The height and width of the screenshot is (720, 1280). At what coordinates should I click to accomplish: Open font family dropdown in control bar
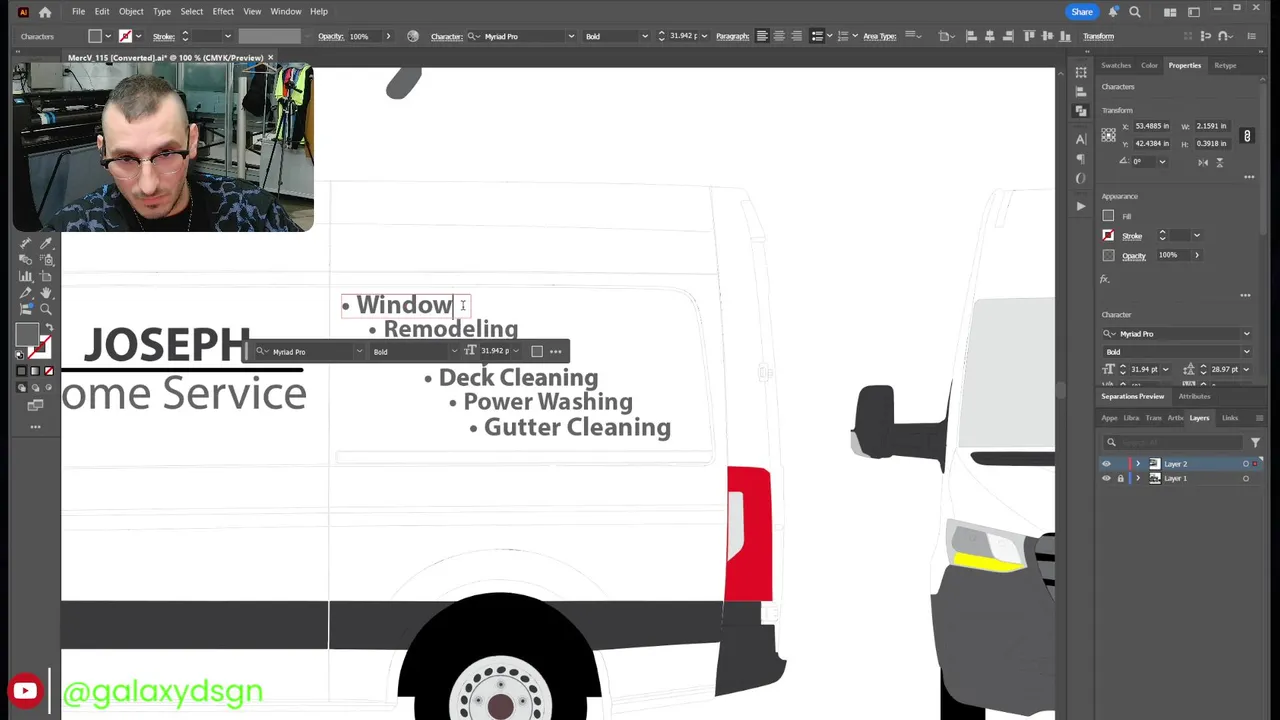571,37
